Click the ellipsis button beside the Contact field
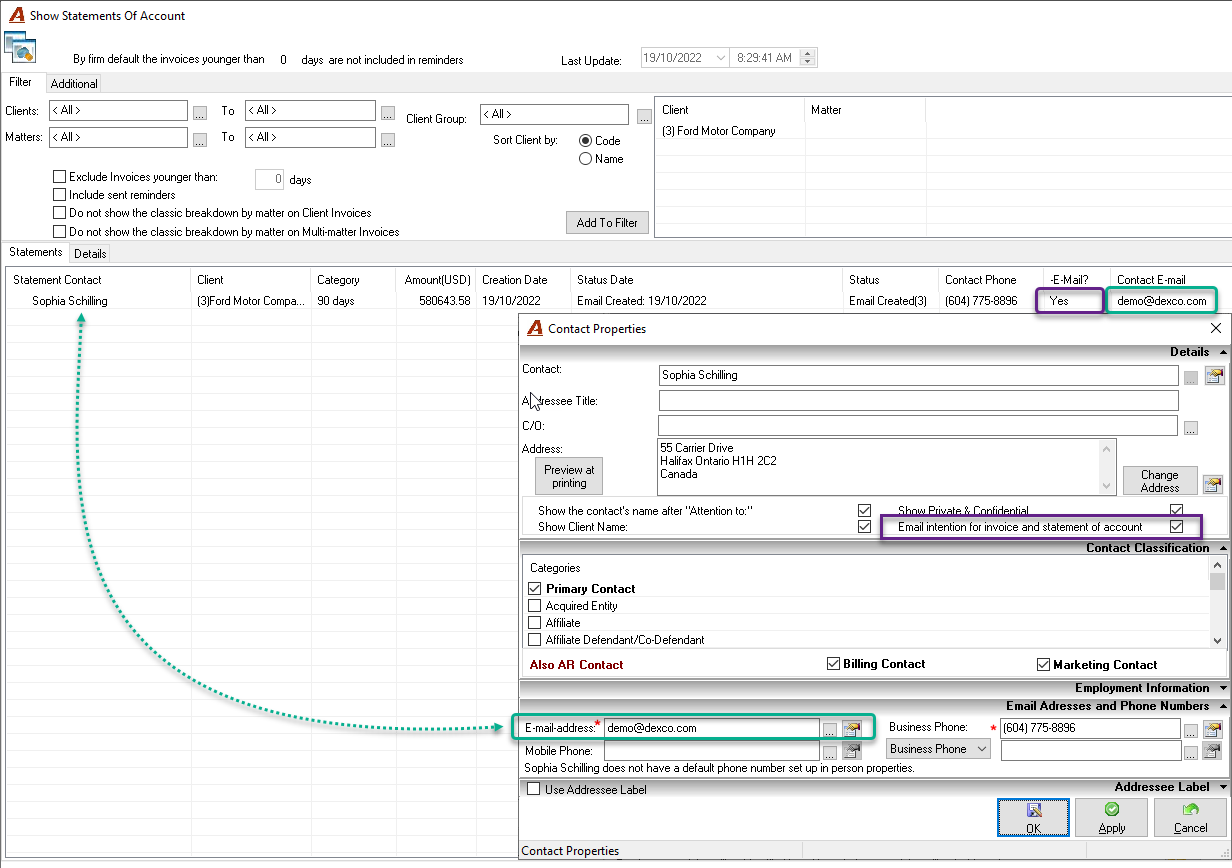The width and height of the screenshot is (1232, 868). pyautogui.click(x=1191, y=377)
